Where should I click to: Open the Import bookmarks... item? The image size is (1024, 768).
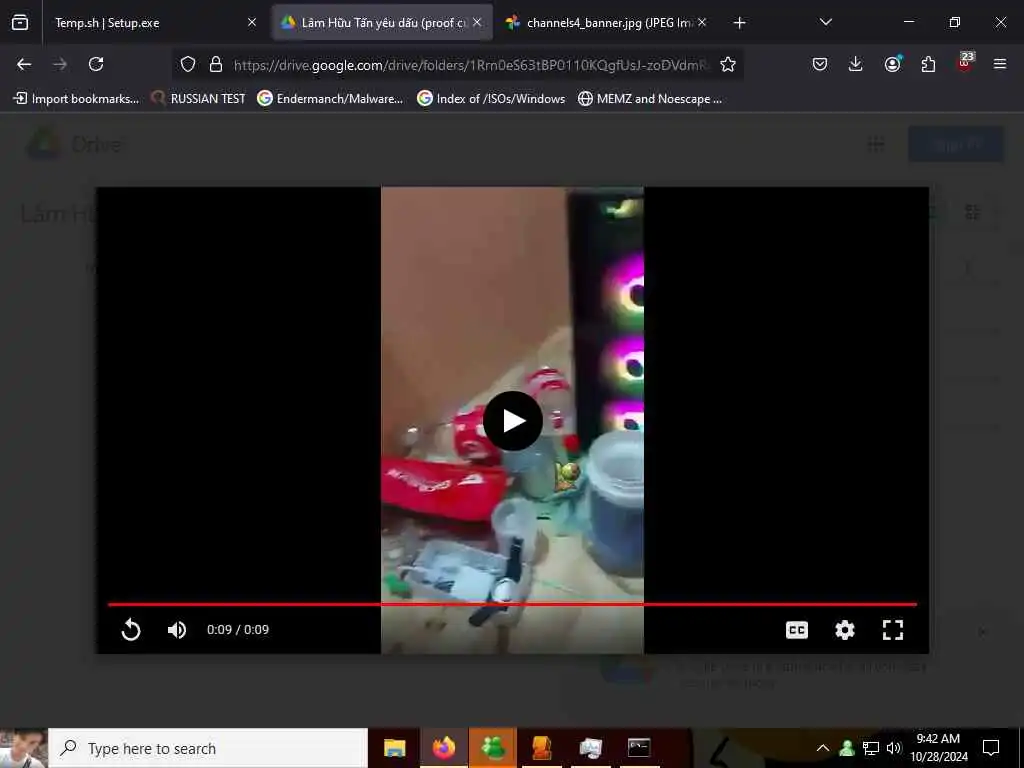tap(76, 99)
